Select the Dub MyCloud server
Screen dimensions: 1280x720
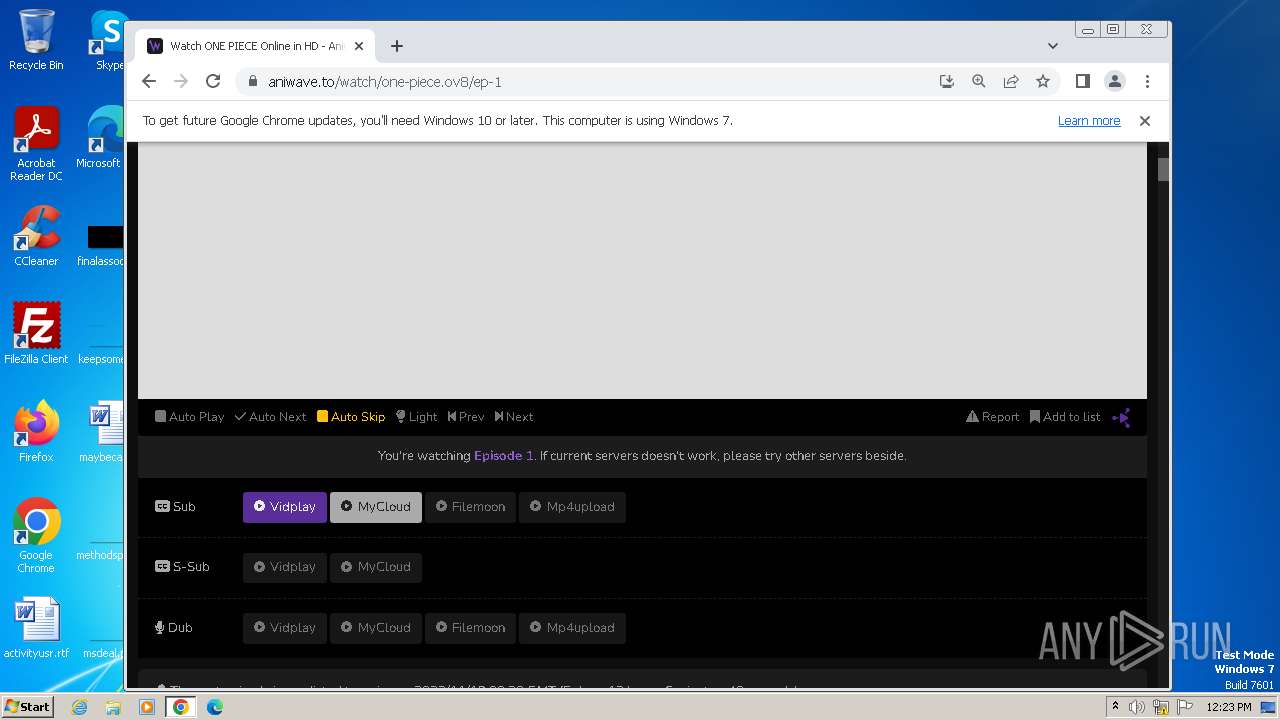(376, 628)
